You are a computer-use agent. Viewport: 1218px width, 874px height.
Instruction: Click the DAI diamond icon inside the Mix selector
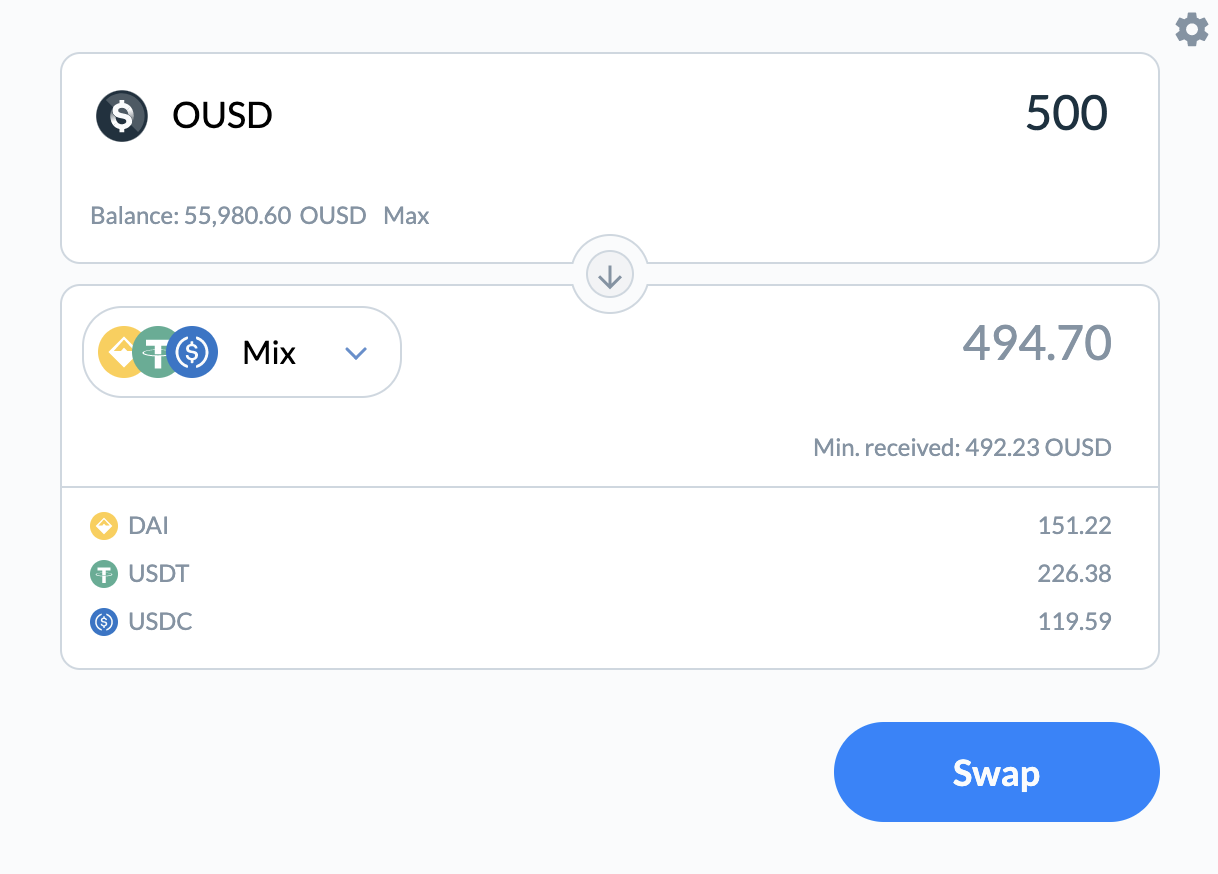pyautogui.click(x=122, y=352)
